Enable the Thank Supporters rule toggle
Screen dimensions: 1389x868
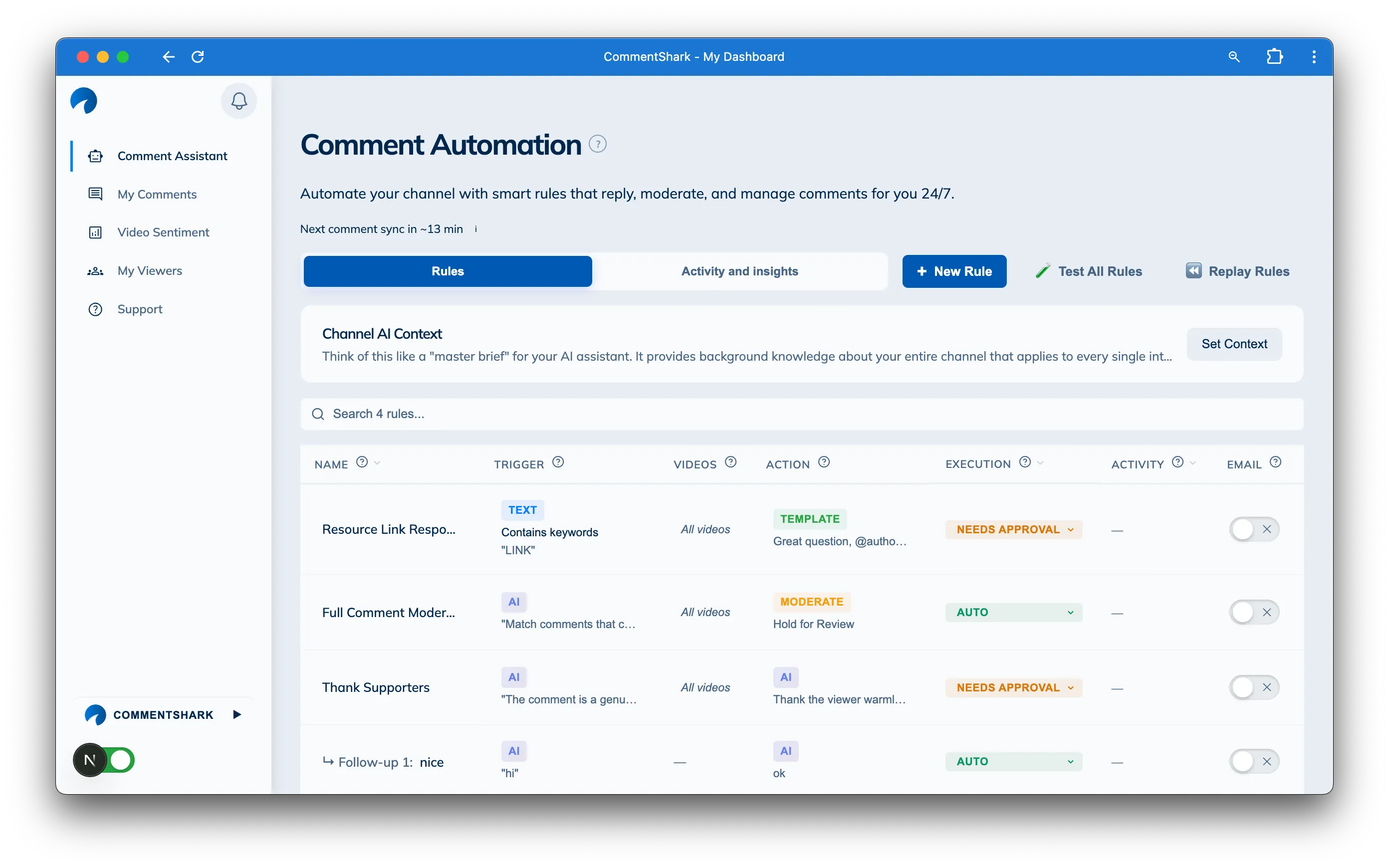coord(1254,687)
